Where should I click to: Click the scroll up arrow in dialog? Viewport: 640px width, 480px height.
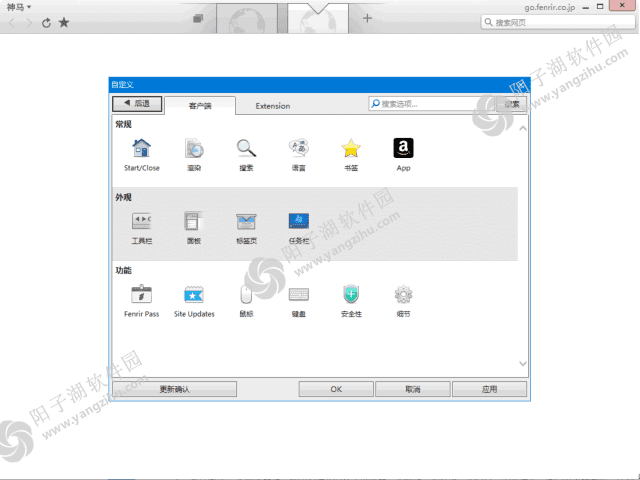523,129
